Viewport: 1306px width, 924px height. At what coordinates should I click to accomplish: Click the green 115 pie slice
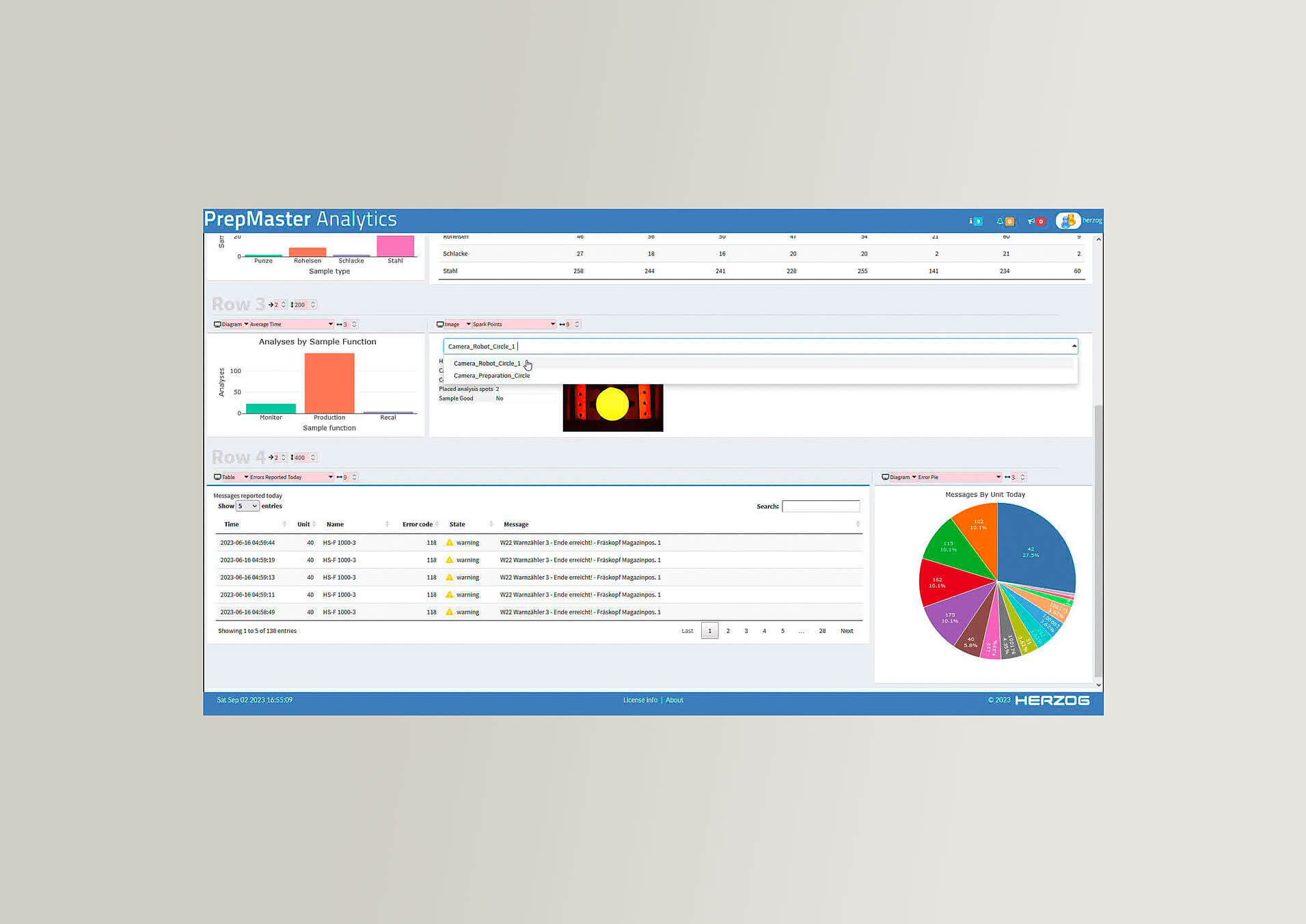point(955,548)
